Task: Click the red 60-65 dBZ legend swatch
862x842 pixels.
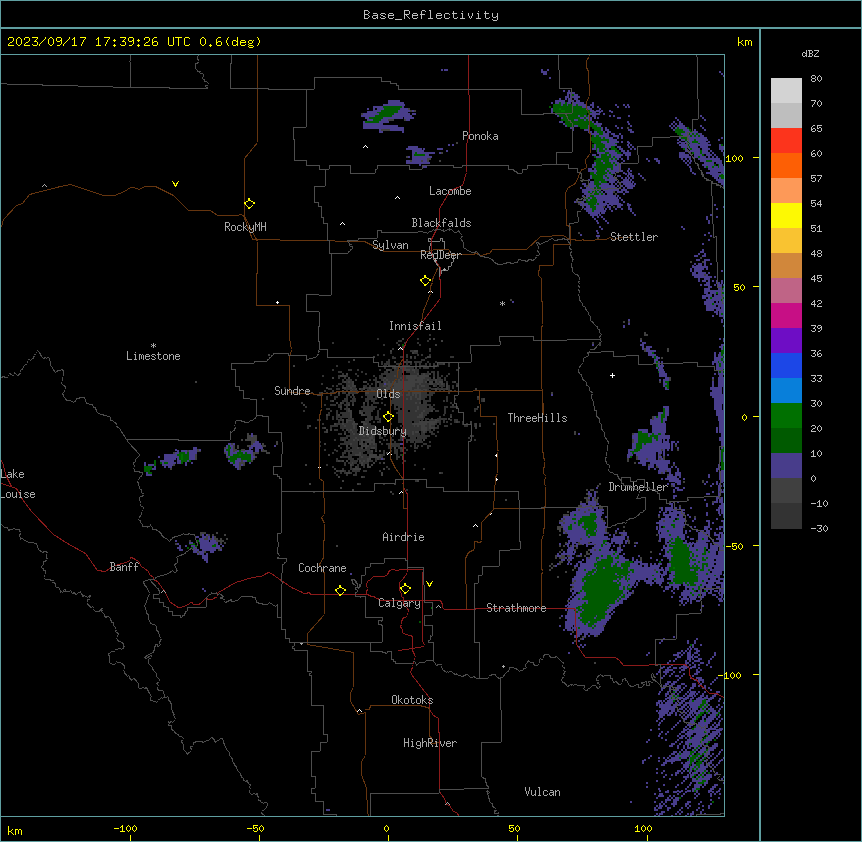Action: [x=786, y=141]
